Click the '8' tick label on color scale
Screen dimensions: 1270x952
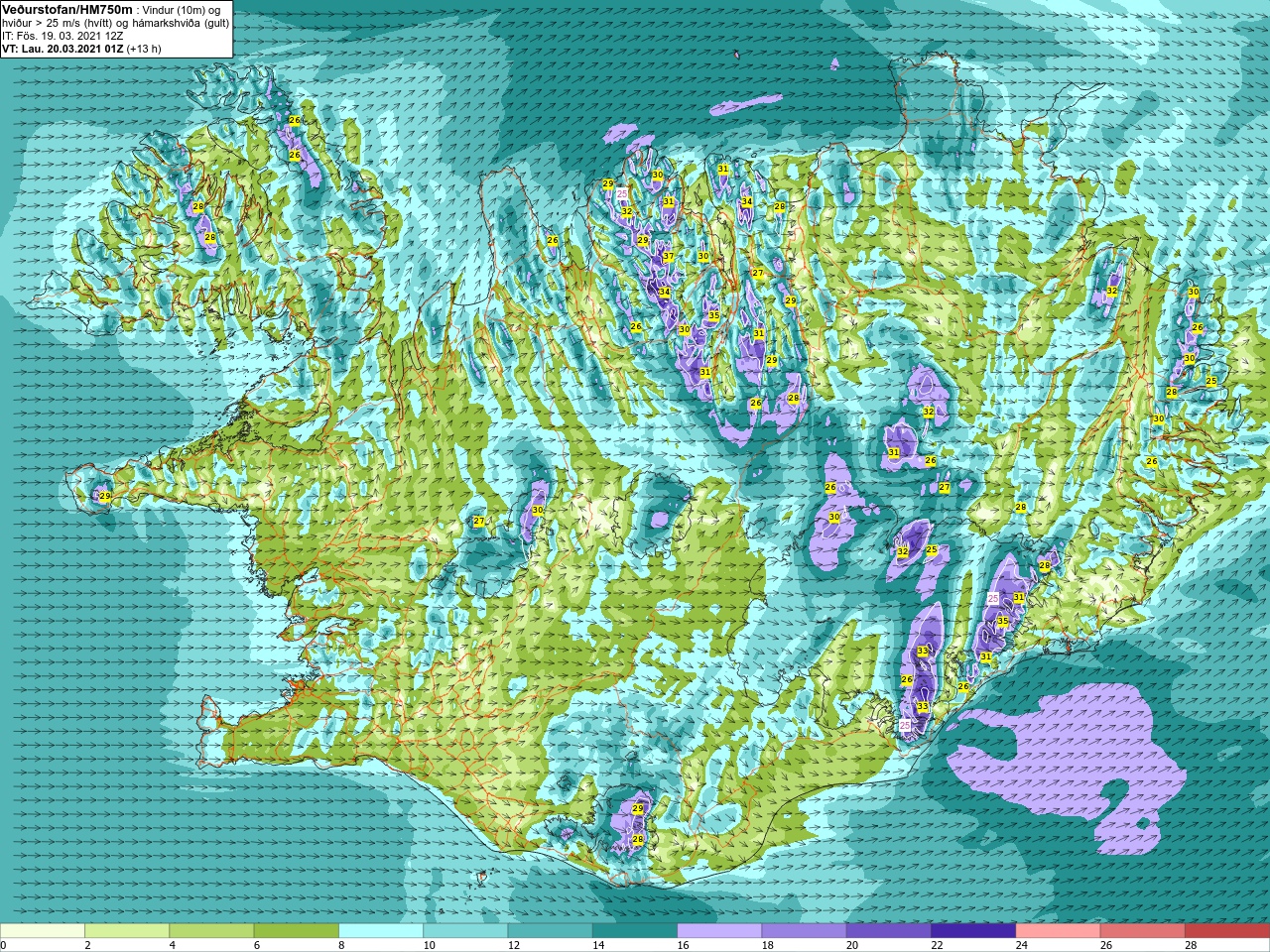pos(341,945)
